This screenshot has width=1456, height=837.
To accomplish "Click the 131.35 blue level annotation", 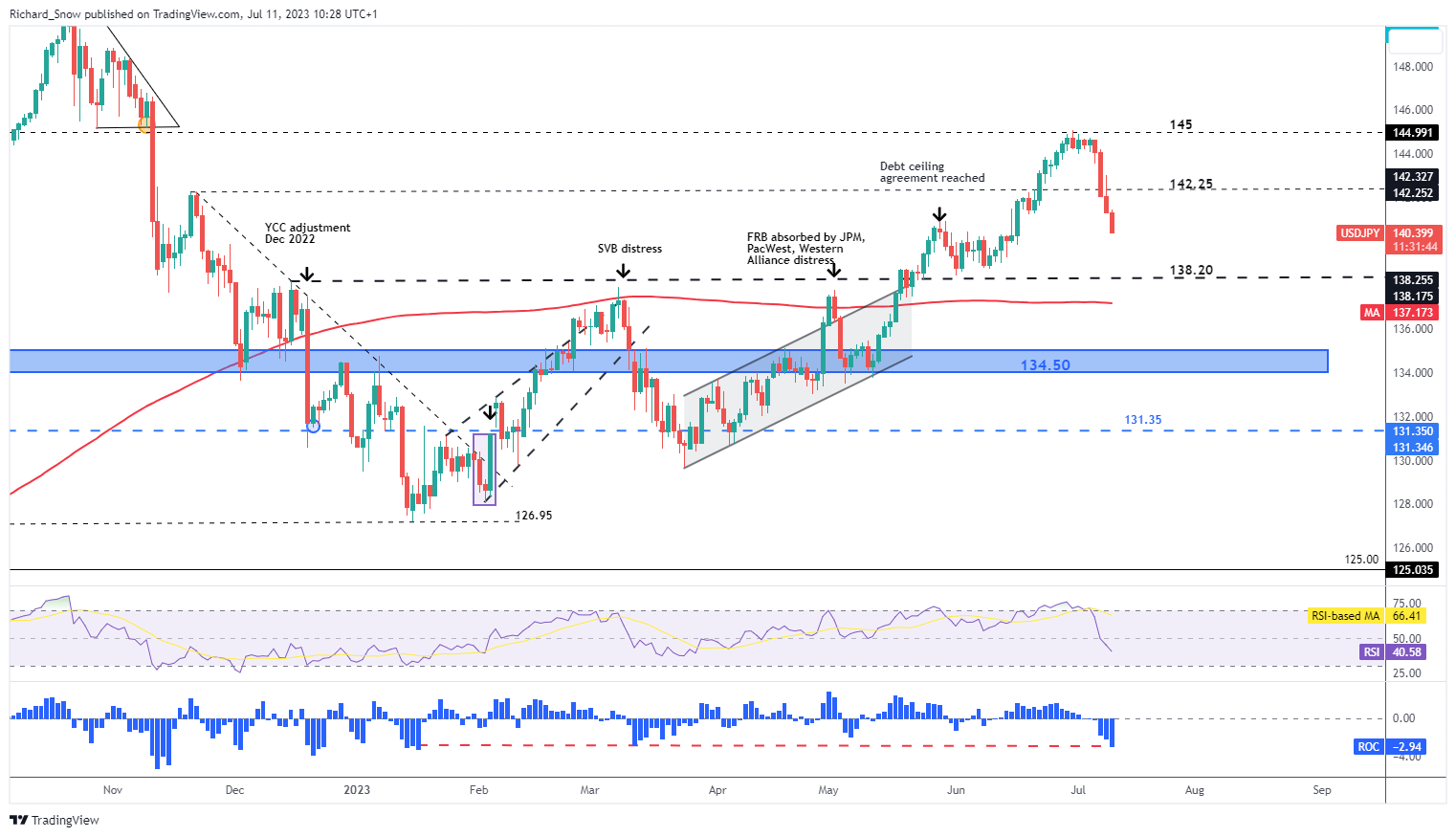I will click(1143, 420).
